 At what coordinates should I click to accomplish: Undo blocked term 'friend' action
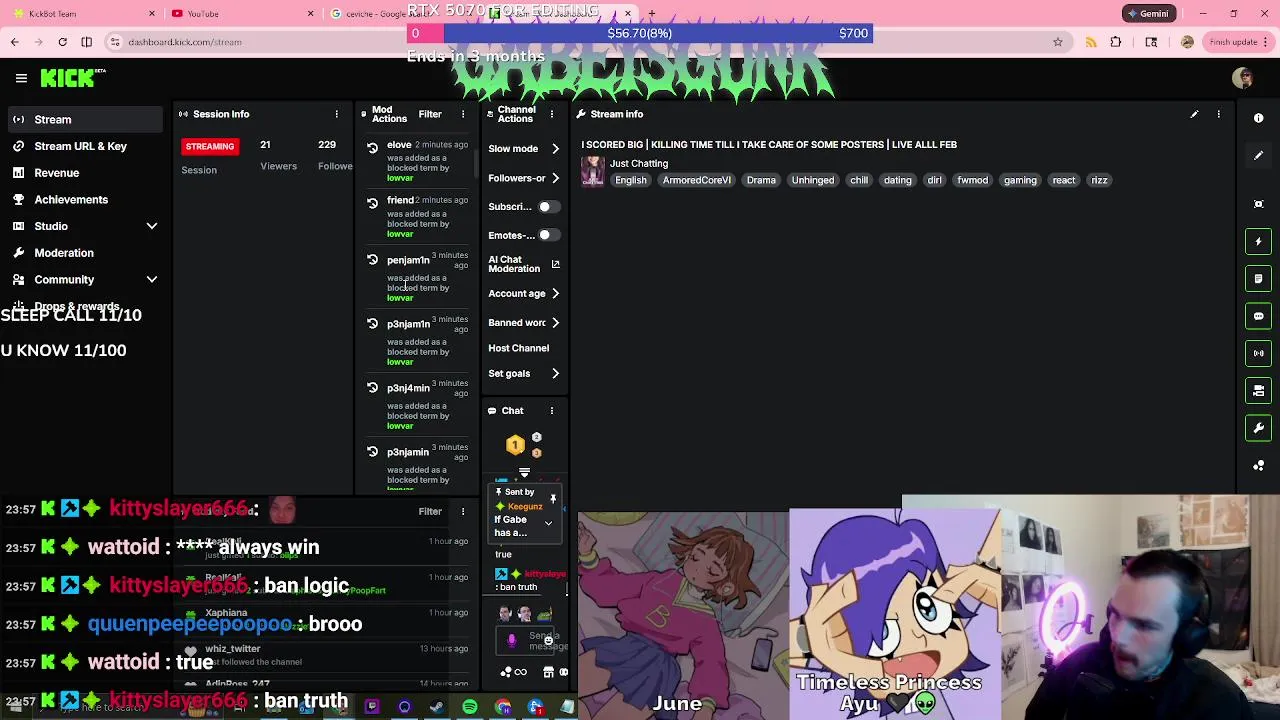372,203
